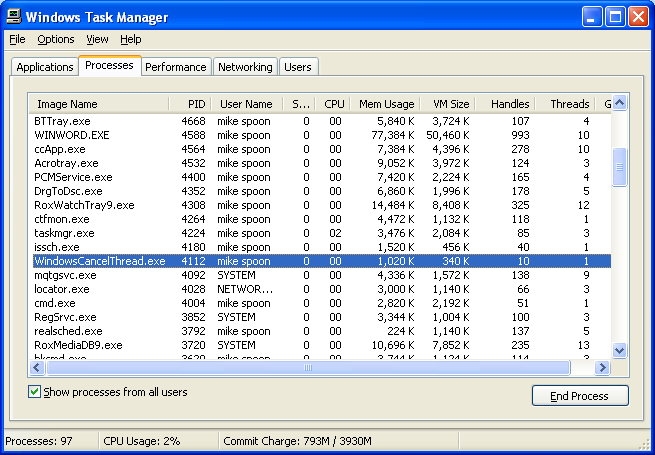The image size is (655, 455).
Task: Sort by User Name column header
Action: (247, 104)
